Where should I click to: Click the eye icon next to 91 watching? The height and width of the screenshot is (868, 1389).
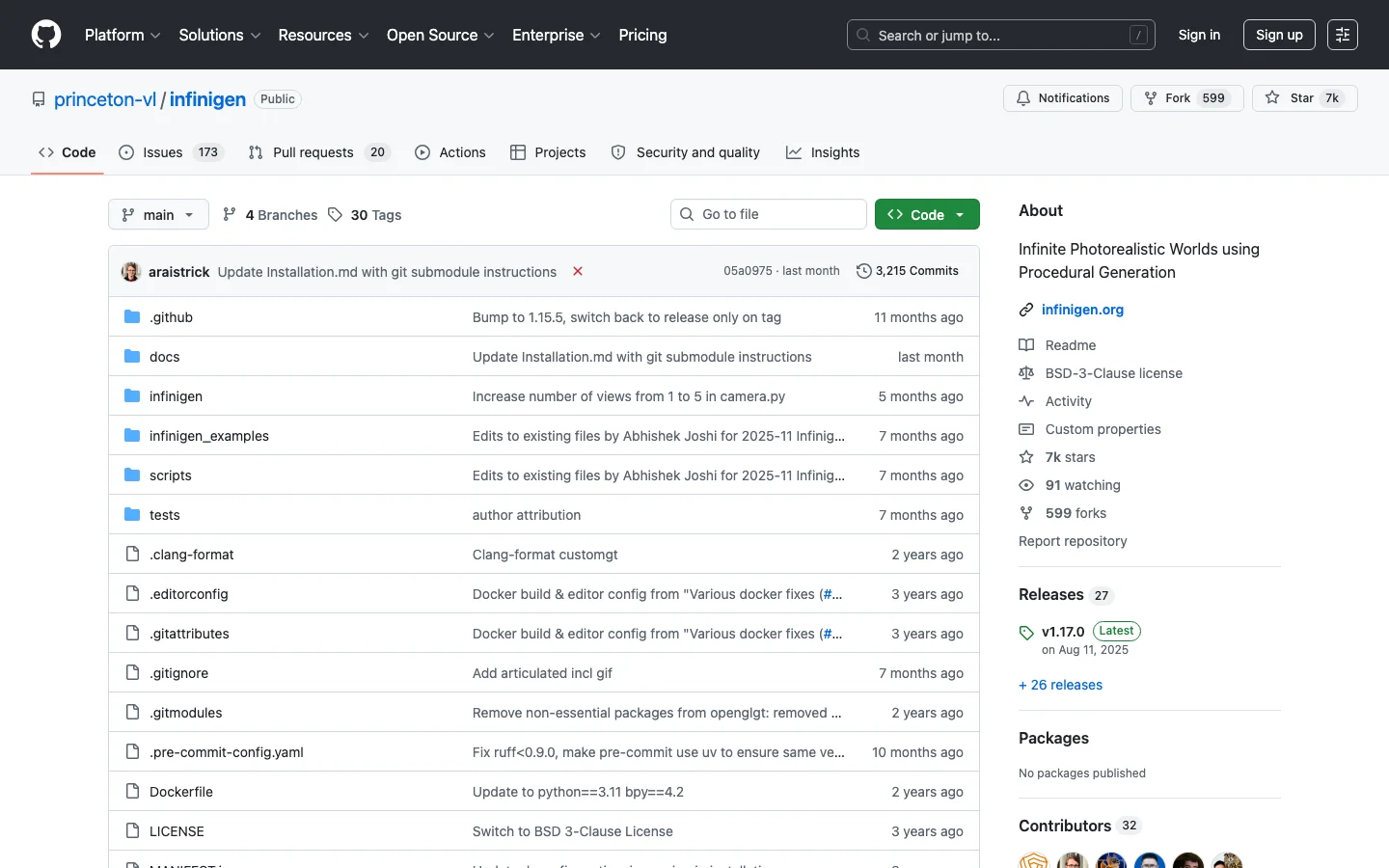pyautogui.click(x=1026, y=485)
